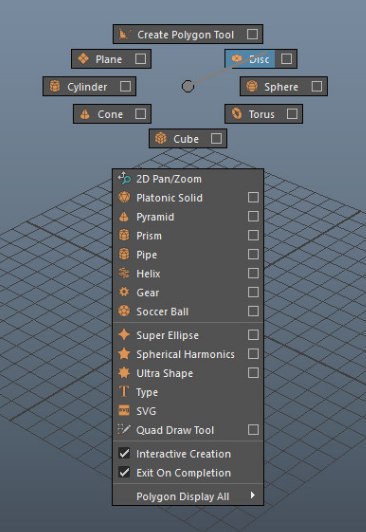Screen dimensions: 366x532
Task: Open the Soccer Ball option box
Action: 253,311
